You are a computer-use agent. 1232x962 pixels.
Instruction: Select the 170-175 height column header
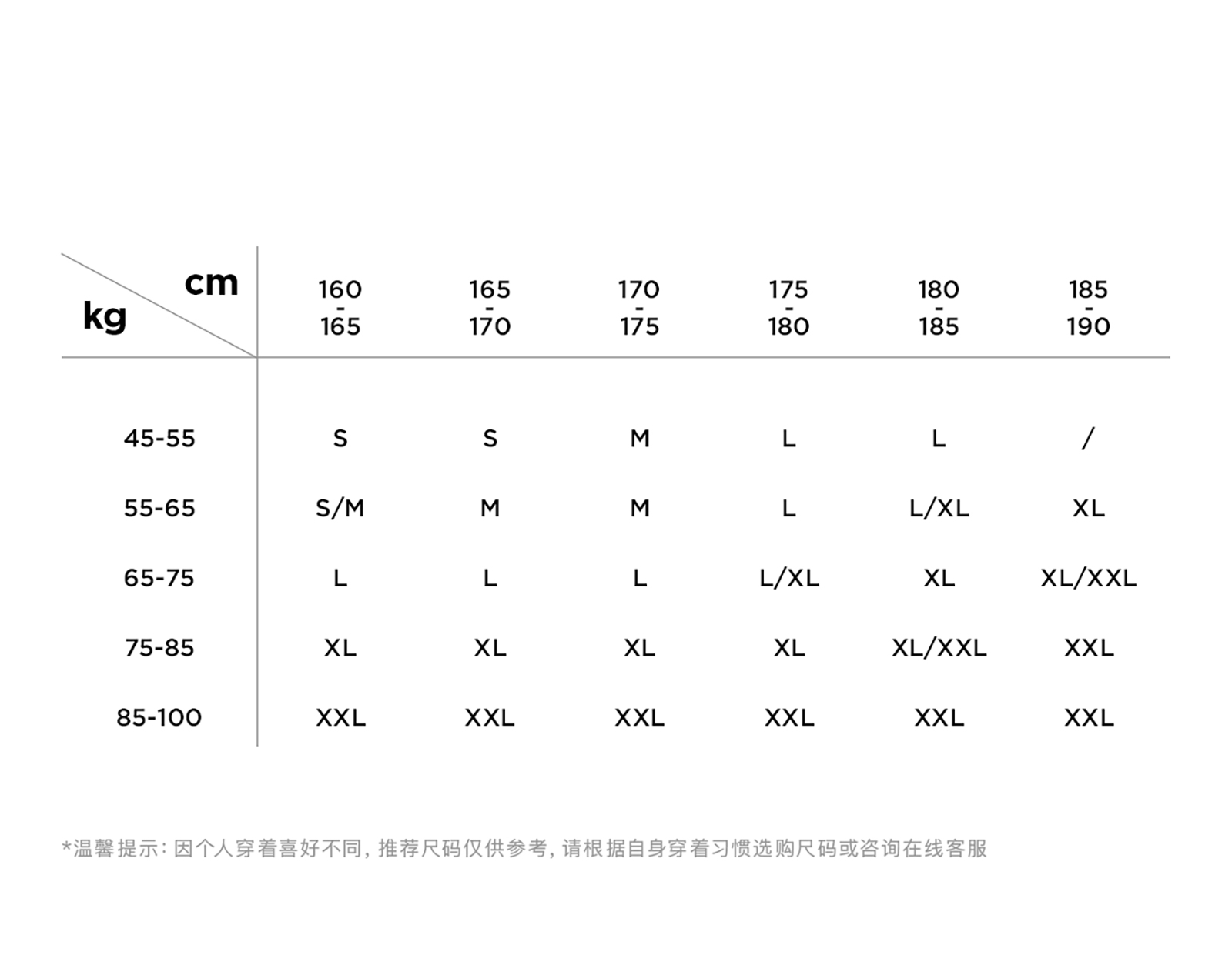[x=639, y=308]
